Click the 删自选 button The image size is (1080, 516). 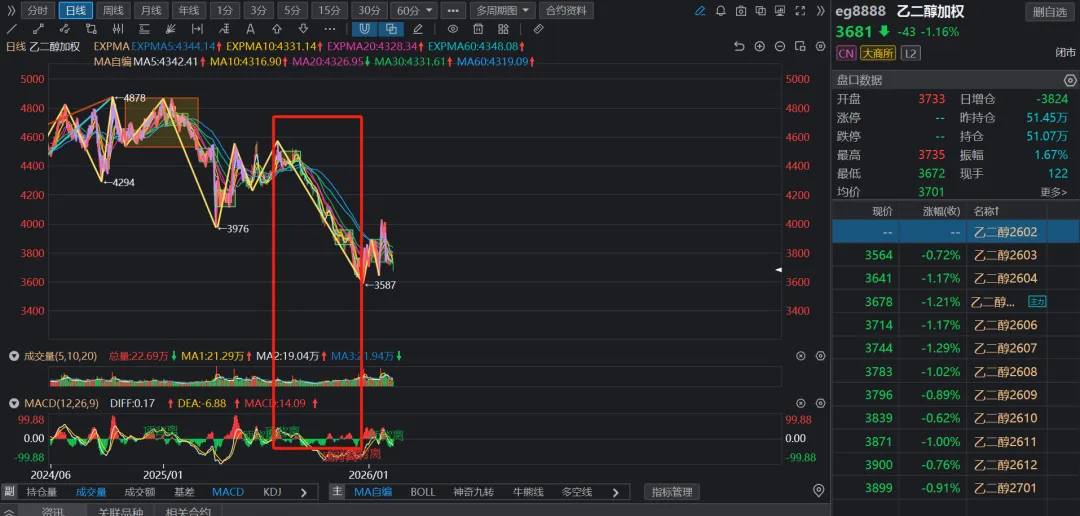(x=1050, y=11)
